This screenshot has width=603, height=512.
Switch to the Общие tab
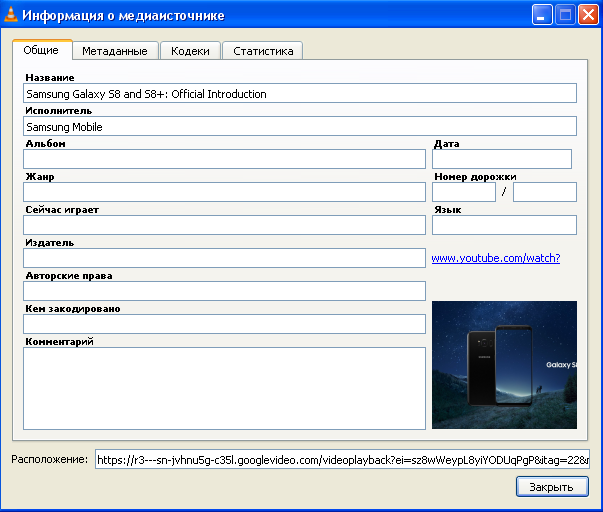pos(42,50)
